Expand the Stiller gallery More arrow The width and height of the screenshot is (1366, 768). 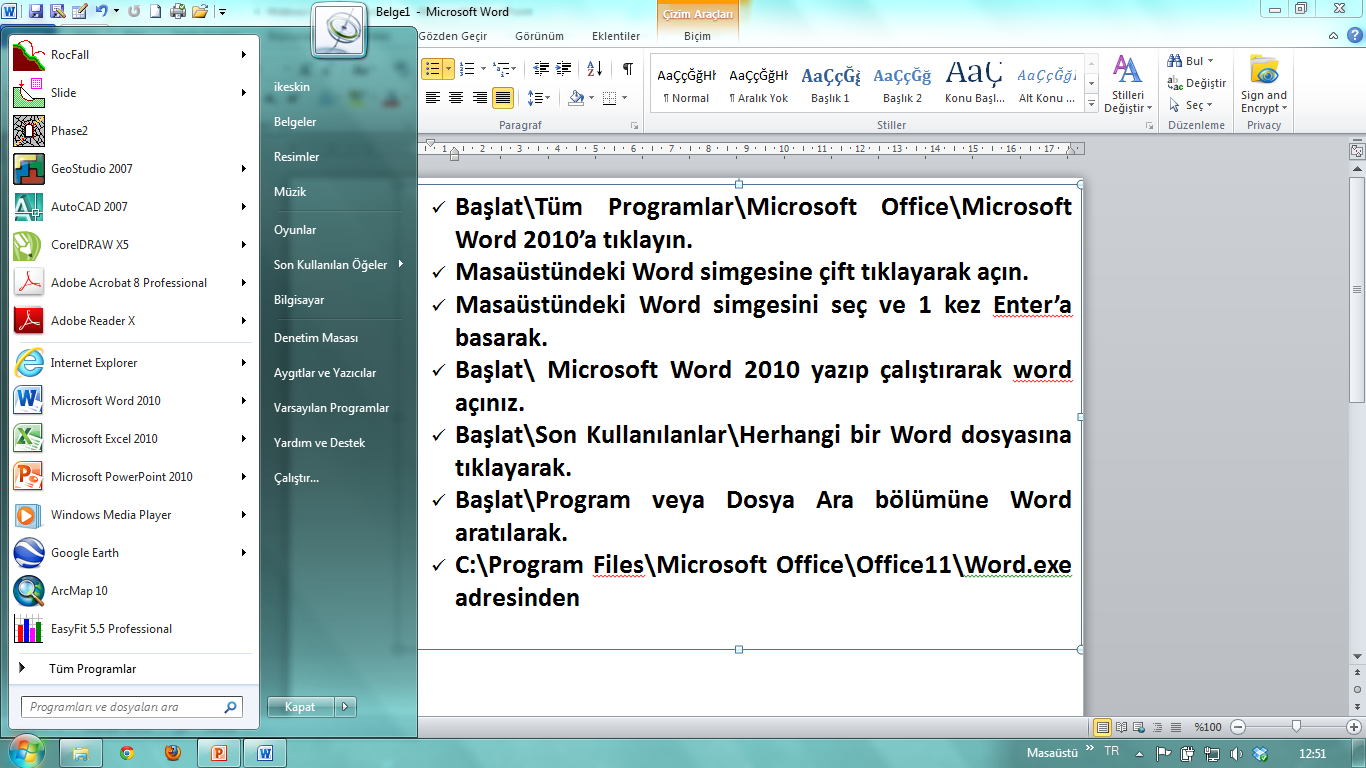pyautogui.click(x=1091, y=104)
